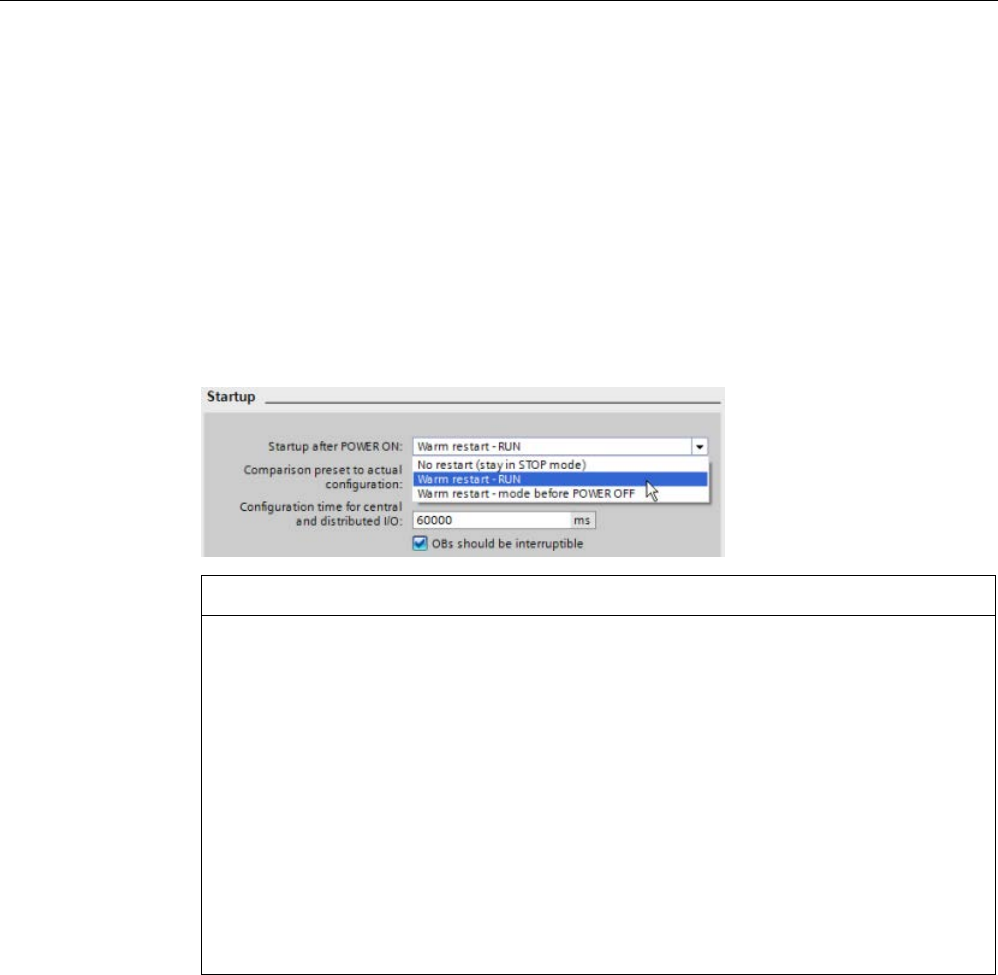The width and height of the screenshot is (998, 975).
Task: Click 'Configuration time for central and distributed I/O:' label
Action: 321,514
